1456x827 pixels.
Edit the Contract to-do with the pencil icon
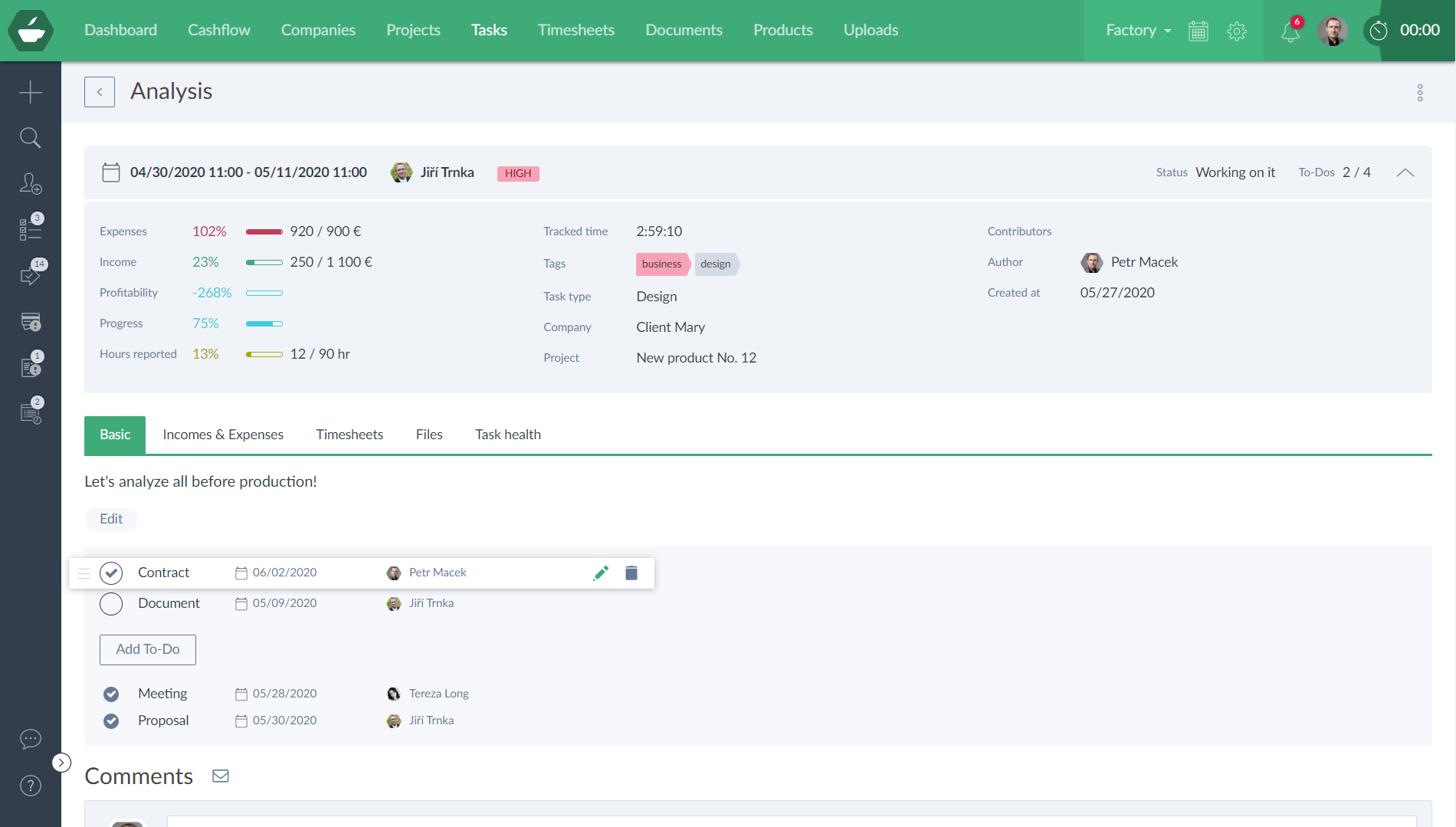point(601,573)
